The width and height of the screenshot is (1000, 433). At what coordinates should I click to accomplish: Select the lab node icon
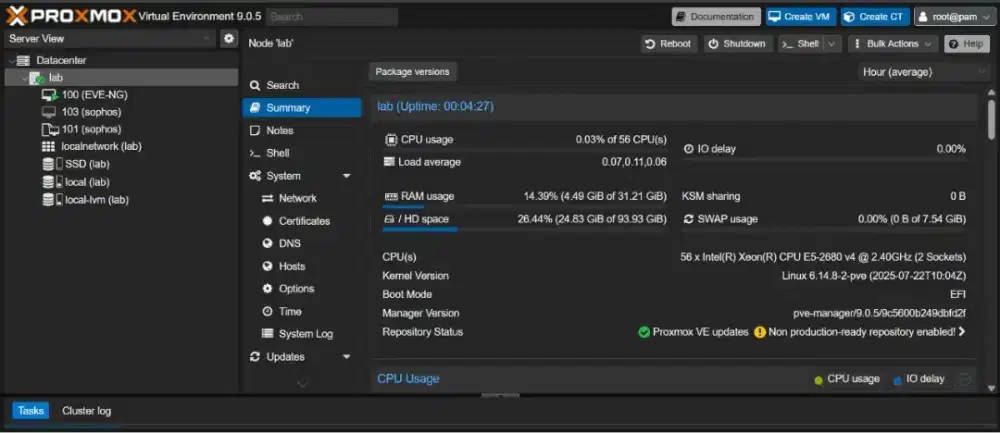click(x=36, y=78)
